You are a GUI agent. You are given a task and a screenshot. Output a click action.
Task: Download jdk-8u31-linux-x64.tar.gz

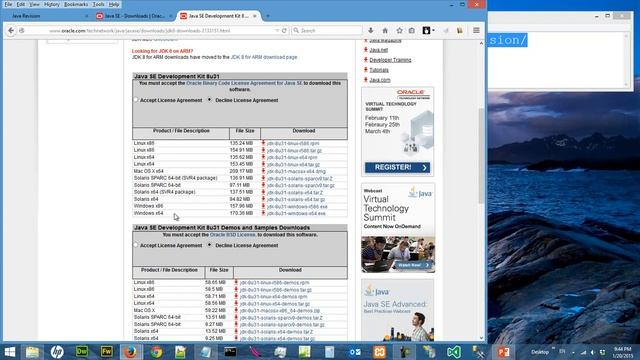[293, 164]
